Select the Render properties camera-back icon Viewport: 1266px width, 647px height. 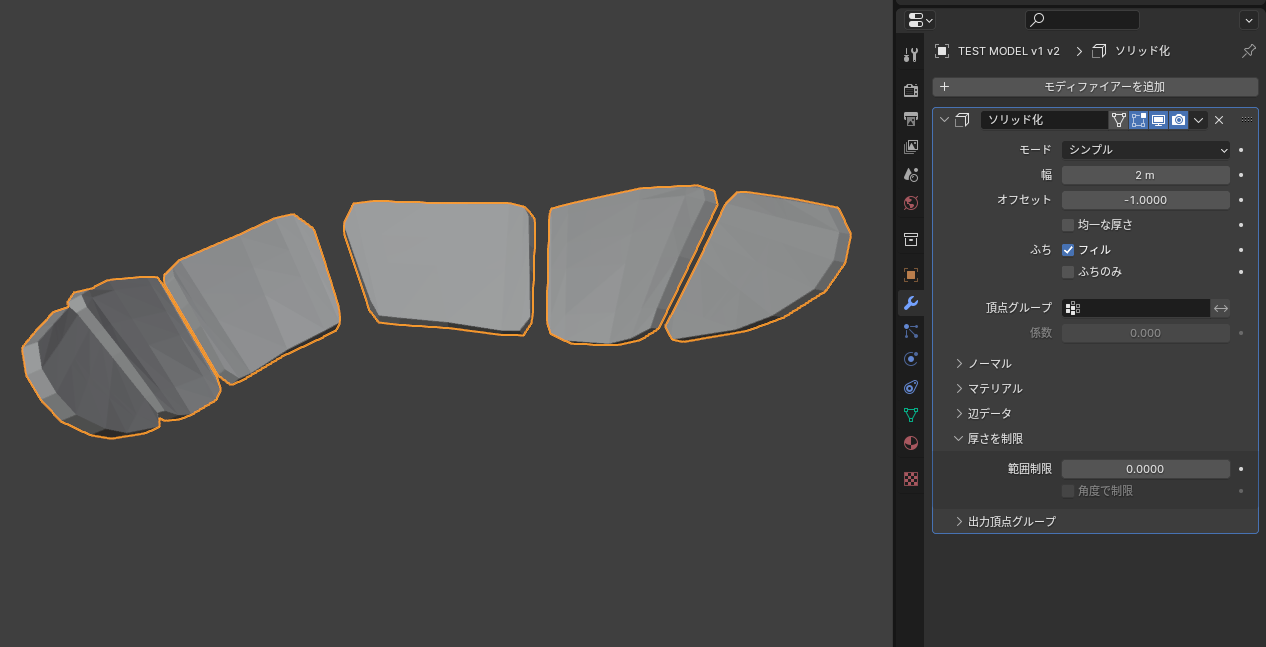[910, 88]
